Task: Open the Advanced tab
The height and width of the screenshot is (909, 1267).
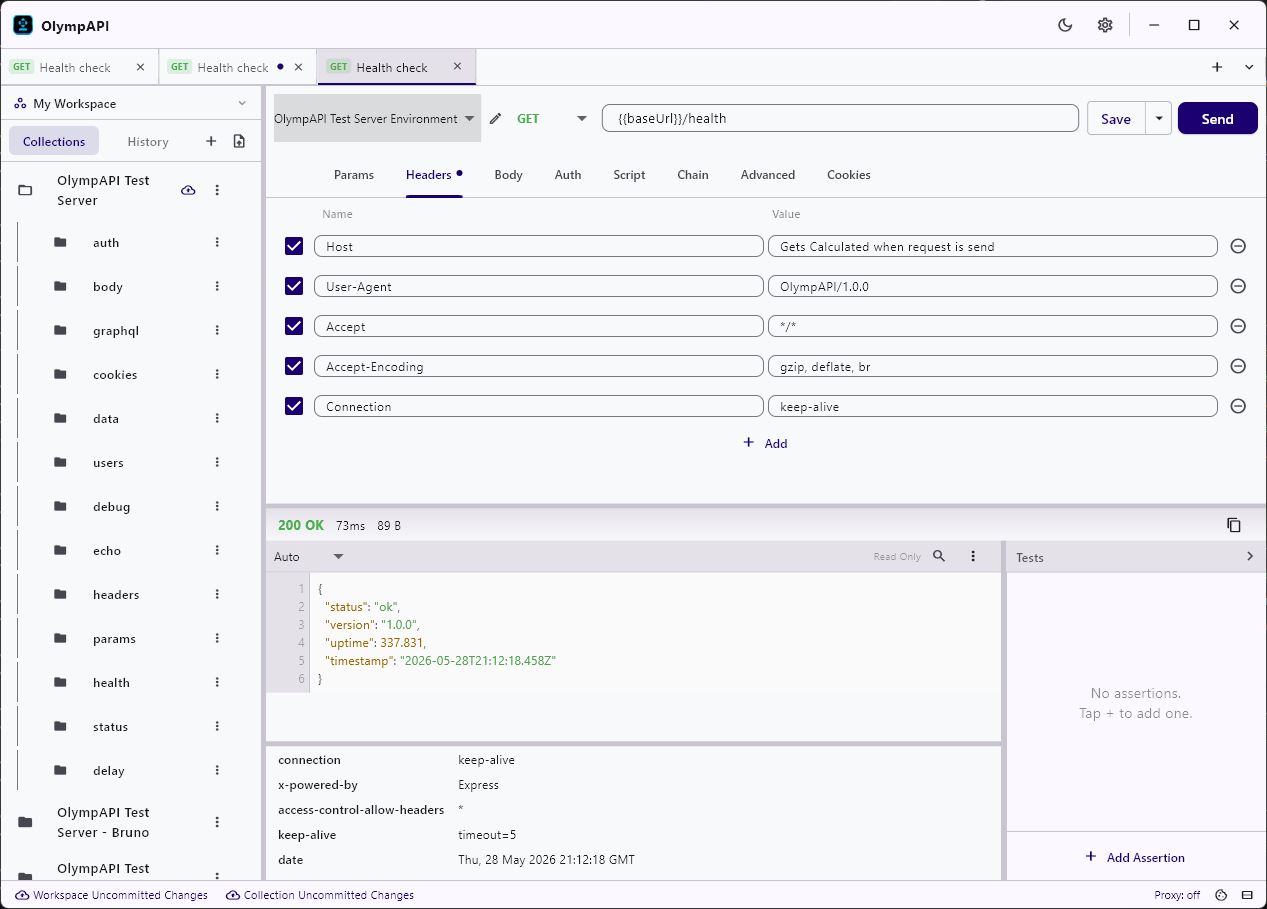Action: [x=768, y=175]
